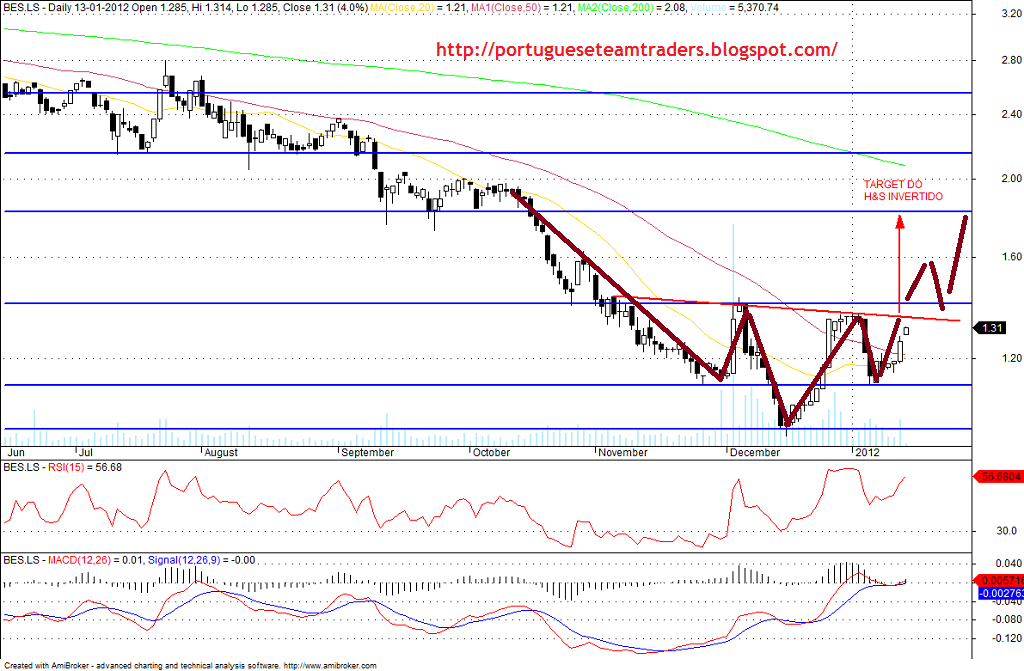Click the December label on time axis
Image resolution: width=1024 pixels, height=671 pixels.
coord(755,452)
